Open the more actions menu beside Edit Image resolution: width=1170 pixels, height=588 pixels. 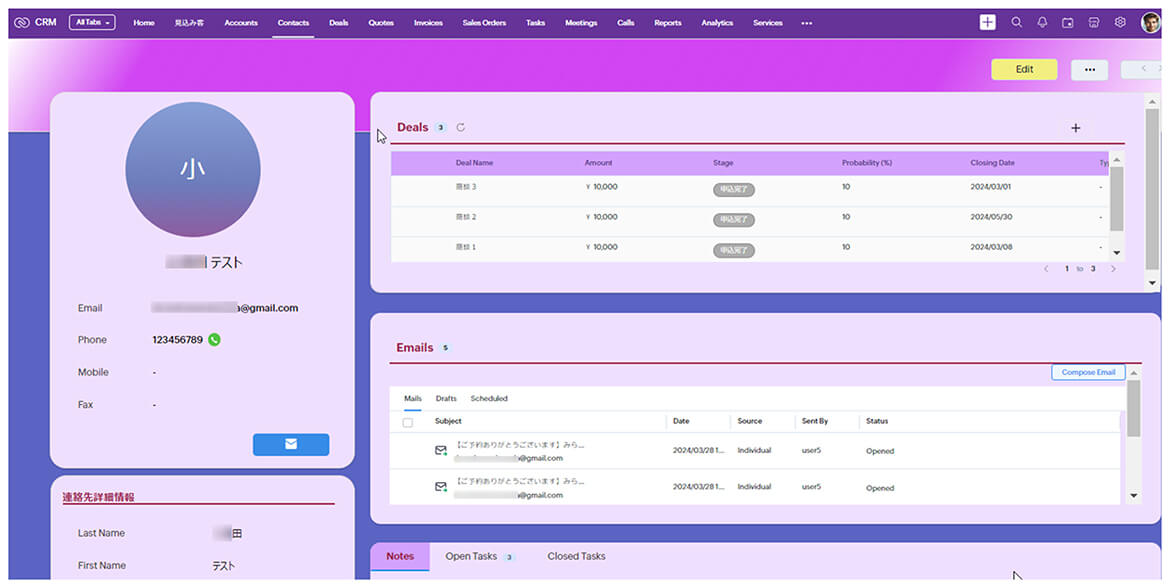point(1089,69)
